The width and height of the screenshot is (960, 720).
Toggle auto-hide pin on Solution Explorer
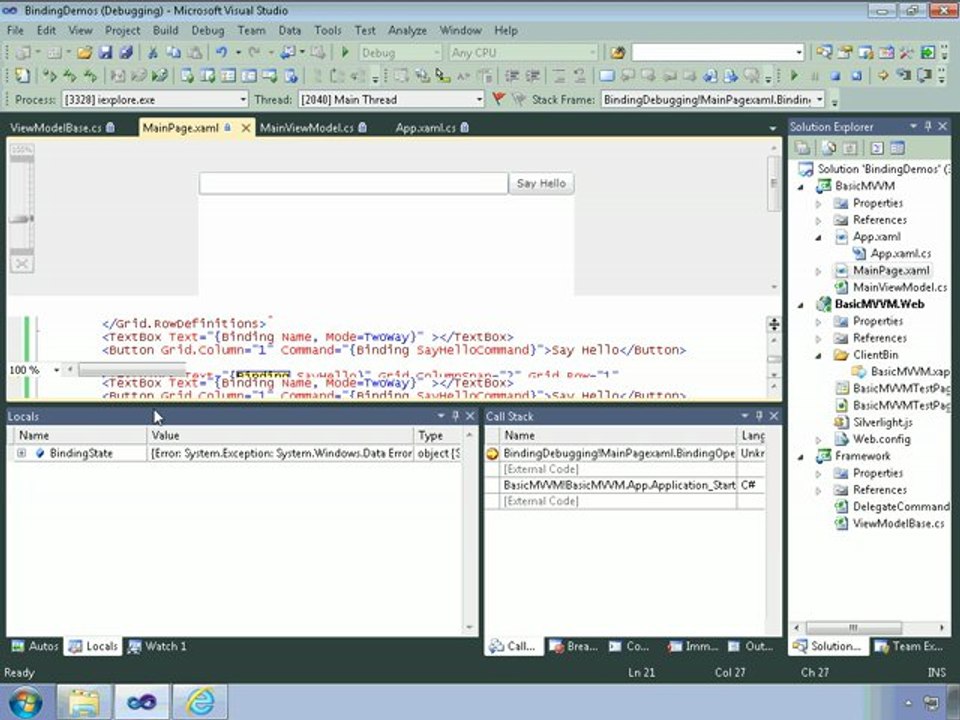point(928,127)
